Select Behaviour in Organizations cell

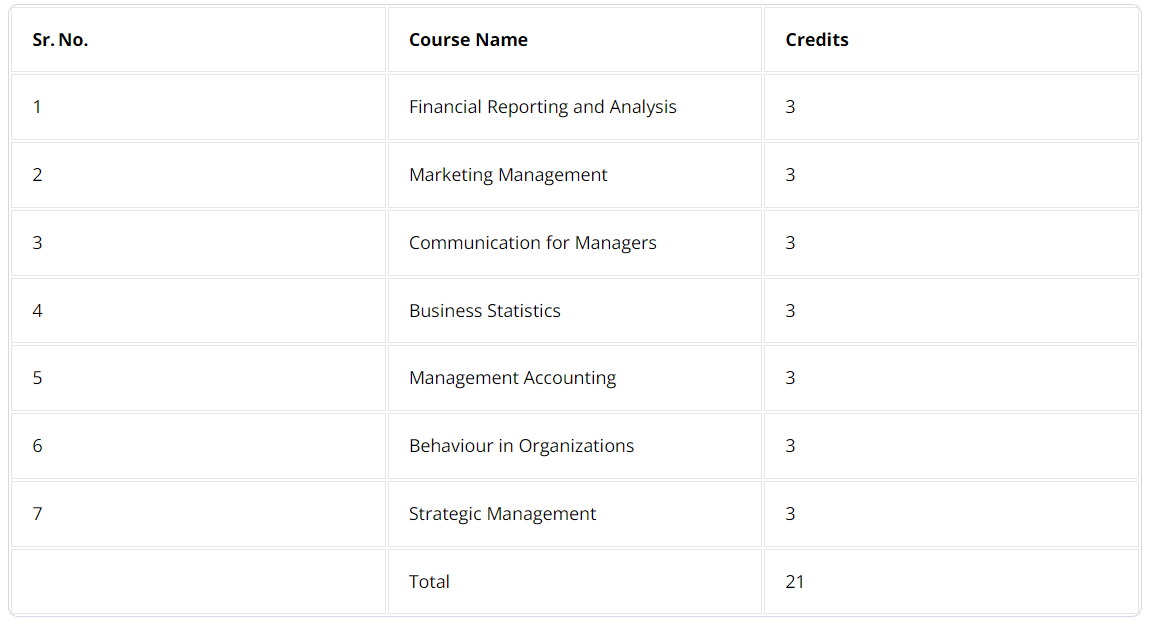point(575,446)
